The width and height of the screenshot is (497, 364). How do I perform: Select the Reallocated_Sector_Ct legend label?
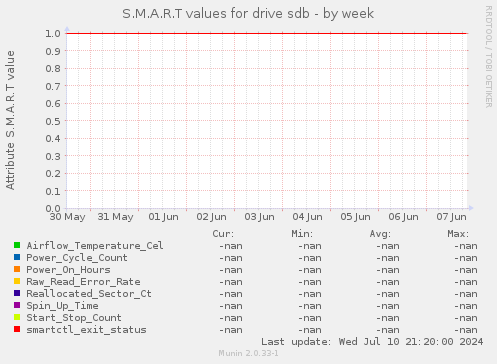pyautogui.click(x=89, y=294)
